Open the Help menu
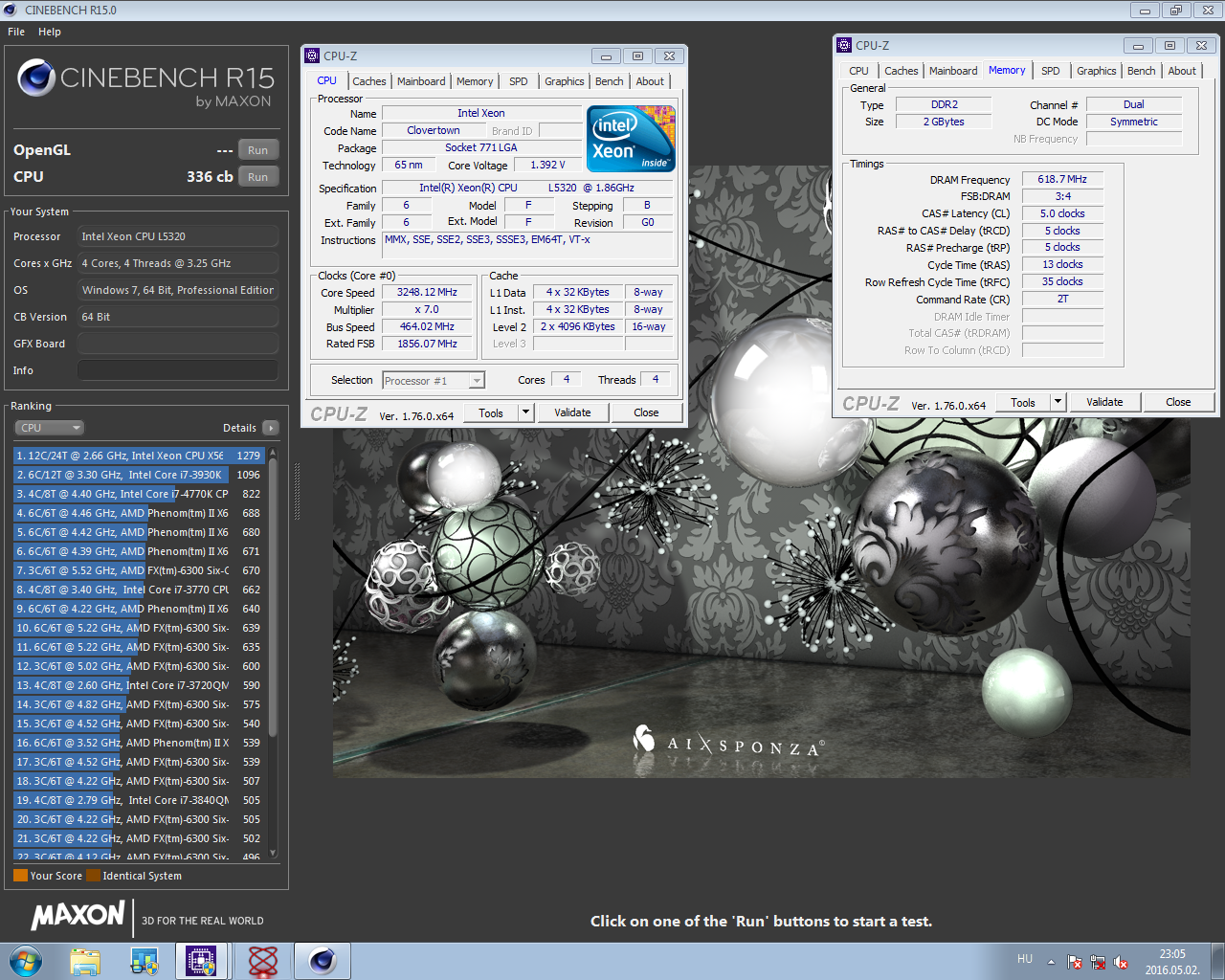This screenshot has height=980, width=1225. pyautogui.click(x=50, y=32)
